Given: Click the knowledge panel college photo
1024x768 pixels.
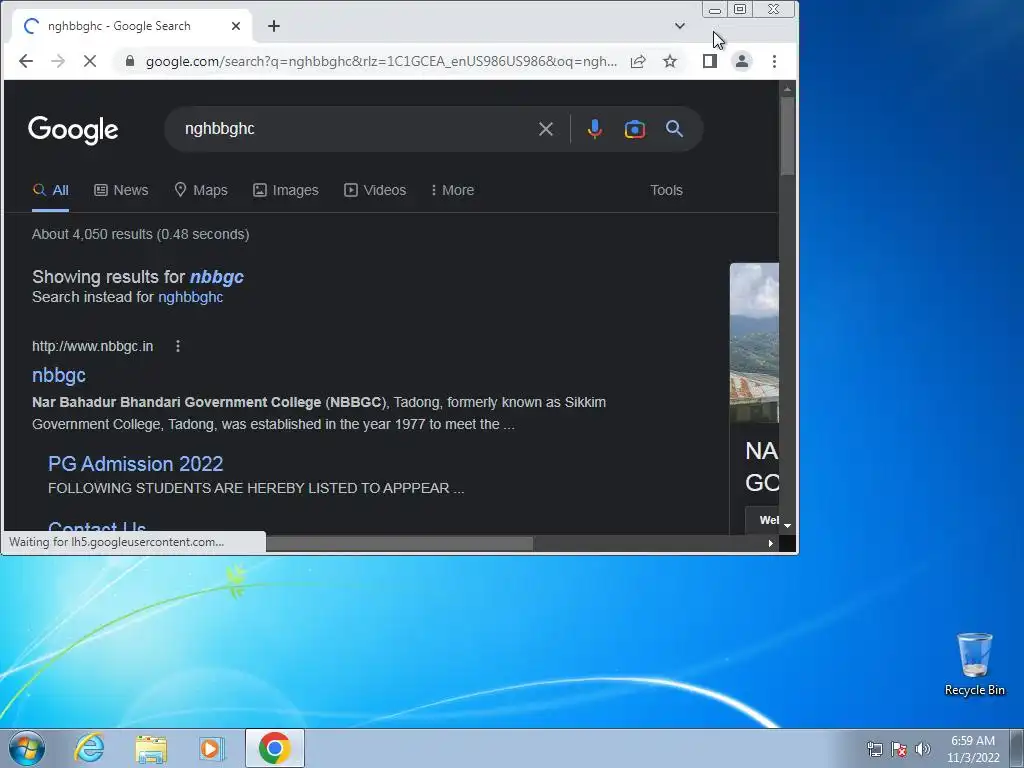Looking at the screenshot, I should pyautogui.click(x=754, y=343).
